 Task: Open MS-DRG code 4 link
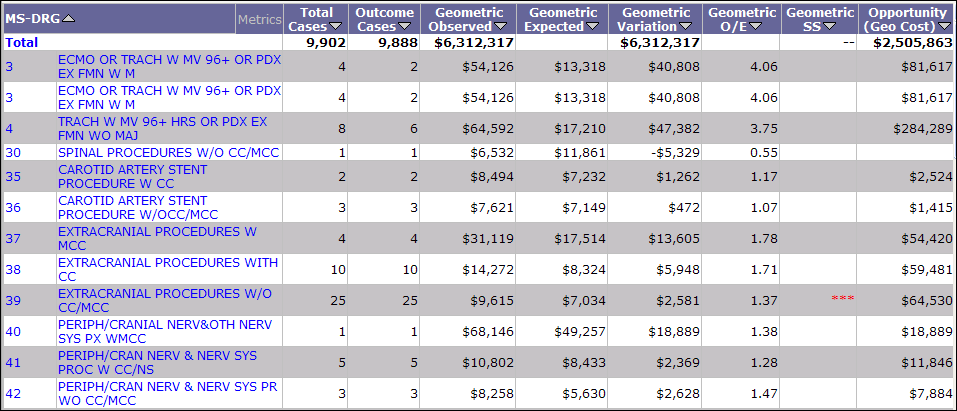9,129
